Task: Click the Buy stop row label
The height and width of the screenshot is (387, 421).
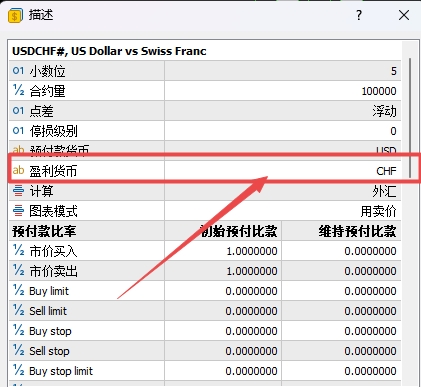Action: click(50, 331)
